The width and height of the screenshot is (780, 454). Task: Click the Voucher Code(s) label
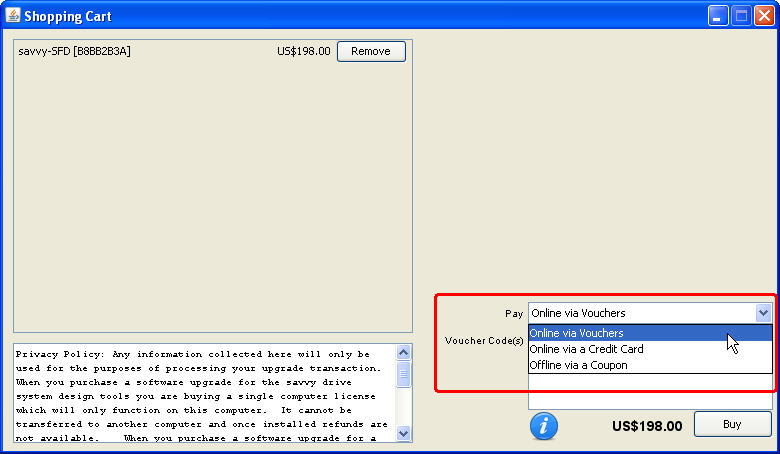click(x=484, y=341)
